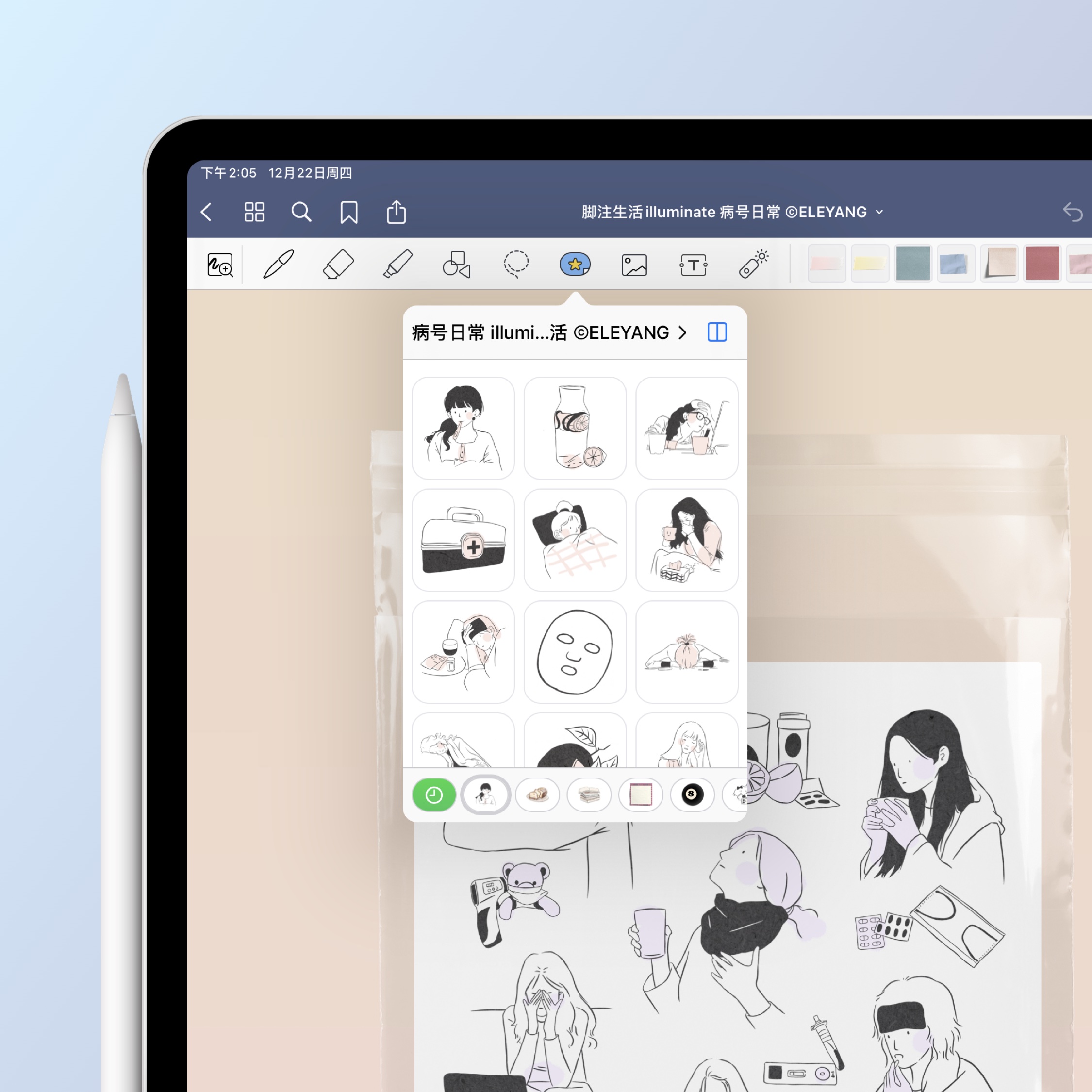The width and height of the screenshot is (1092, 1092).
Task: Open the Image insert tool
Action: 634,264
